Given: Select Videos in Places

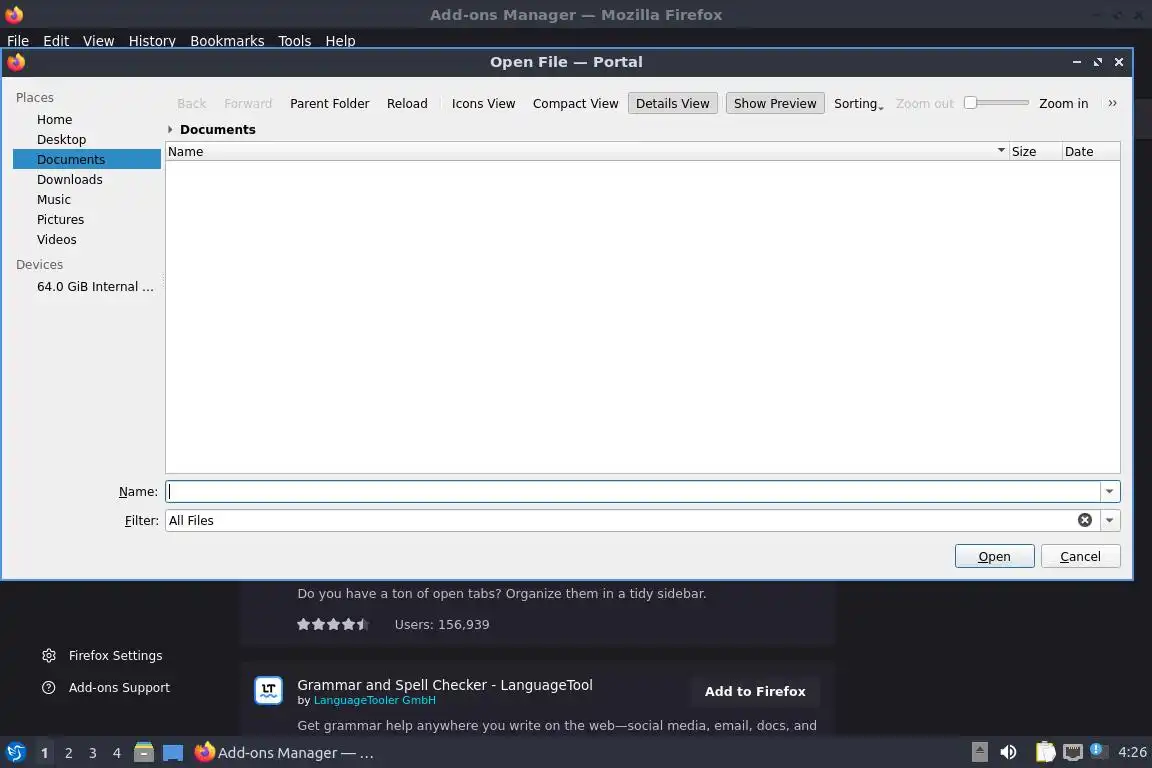Looking at the screenshot, I should (x=87, y=239).
